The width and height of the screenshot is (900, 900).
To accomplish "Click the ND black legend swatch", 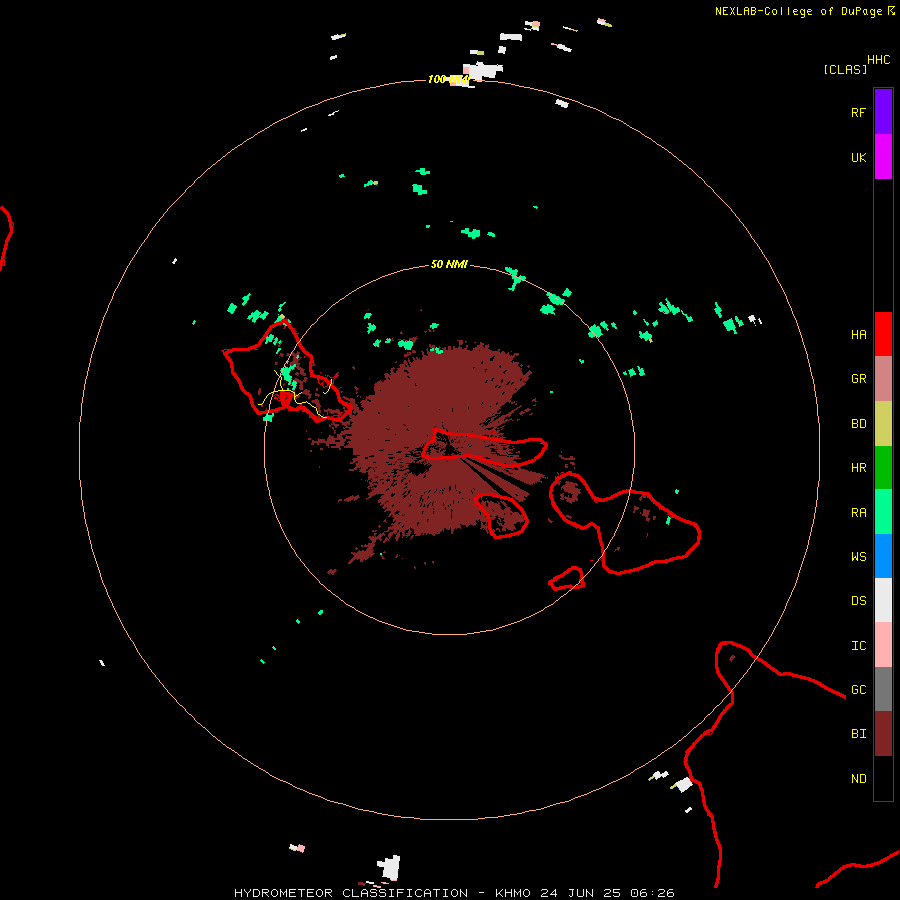I will [883, 778].
